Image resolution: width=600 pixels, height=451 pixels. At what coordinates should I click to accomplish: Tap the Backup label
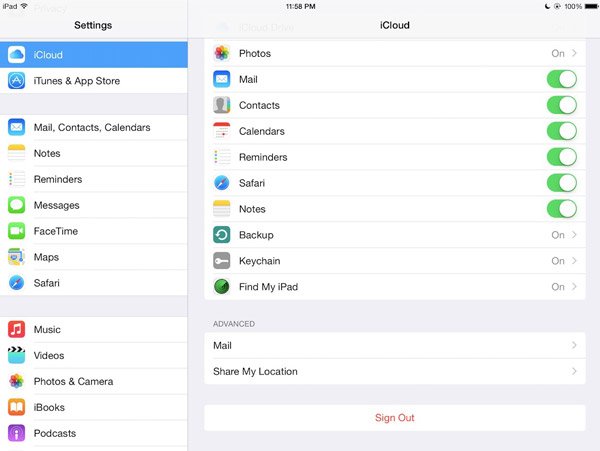point(256,235)
